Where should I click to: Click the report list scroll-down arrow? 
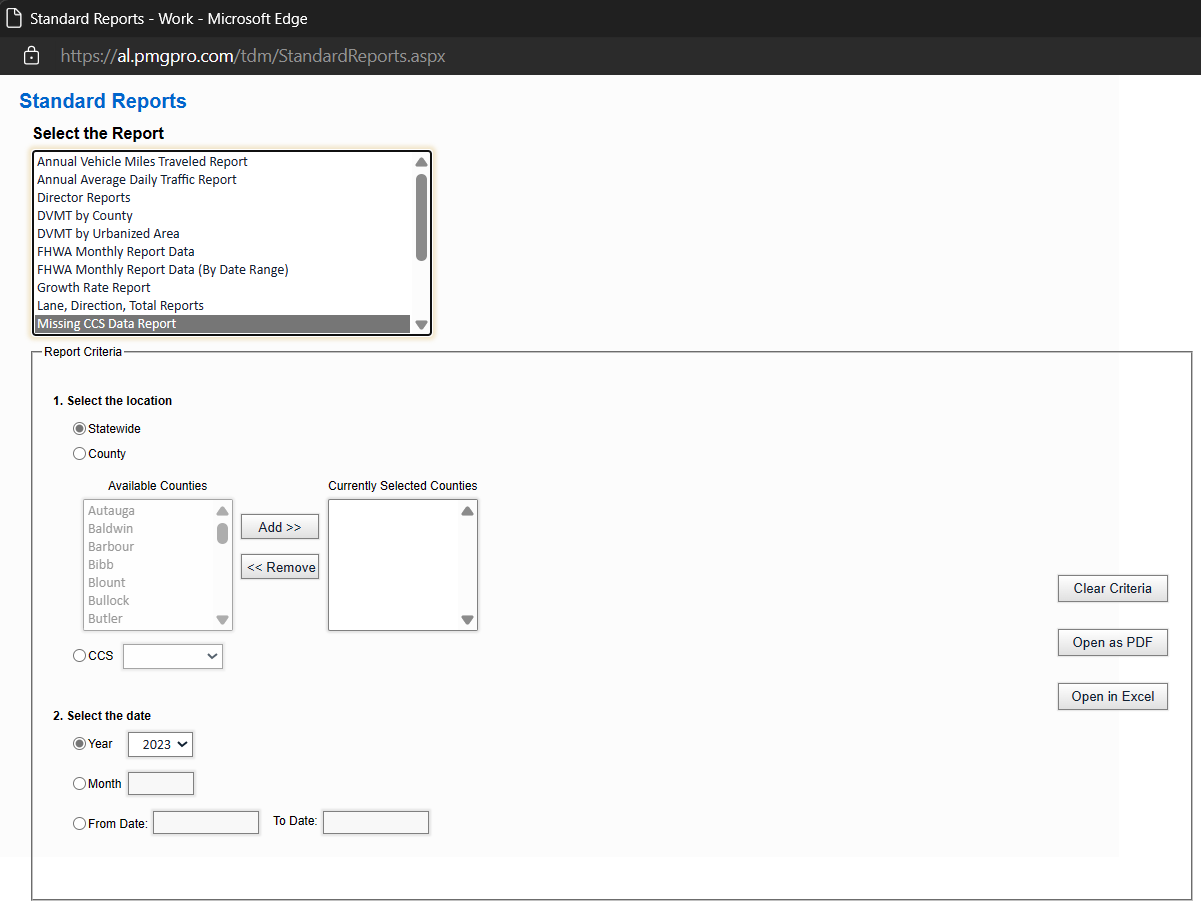[421, 325]
